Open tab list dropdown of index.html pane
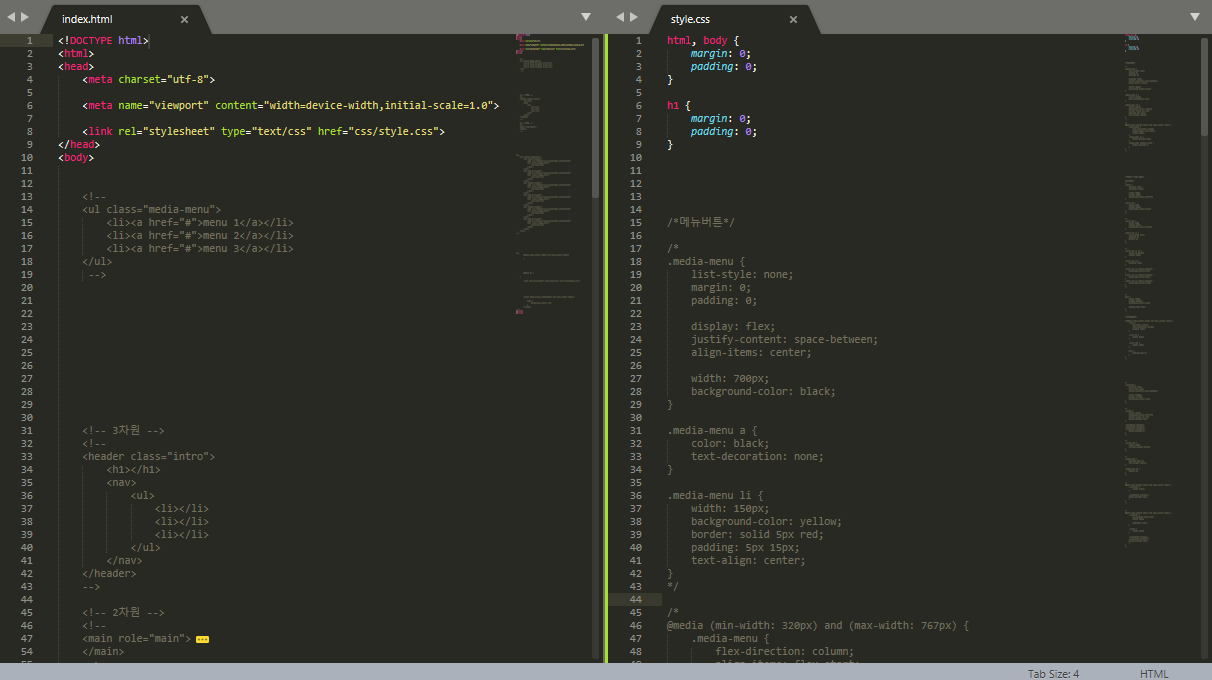 (x=586, y=17)
